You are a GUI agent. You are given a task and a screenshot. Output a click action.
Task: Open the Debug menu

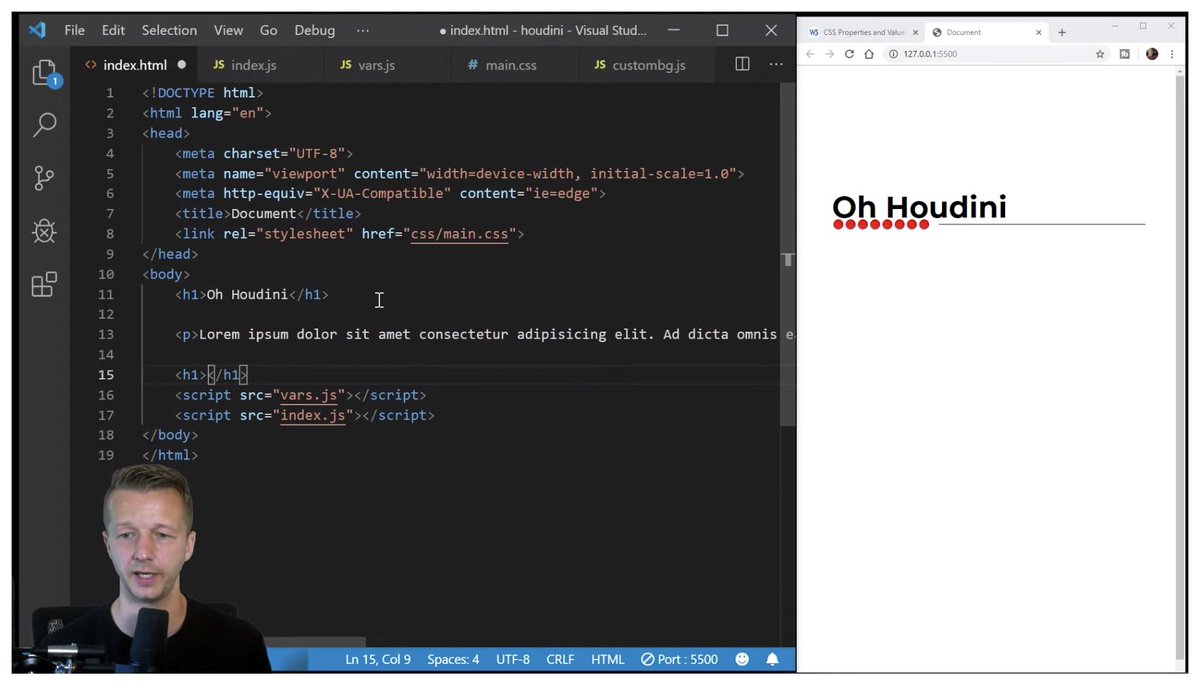click(x=314, y=30)
